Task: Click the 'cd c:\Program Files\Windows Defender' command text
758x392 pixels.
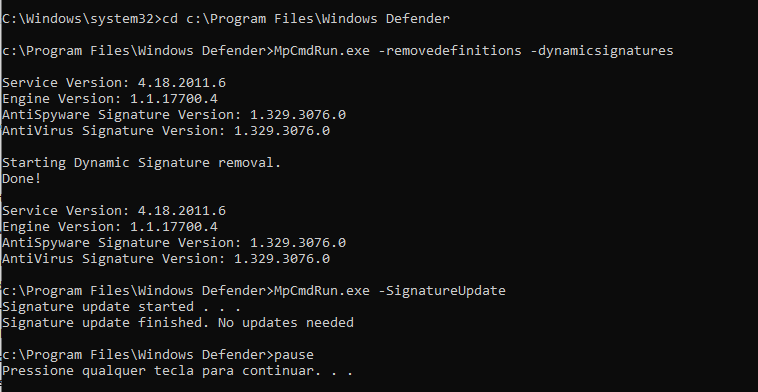Action: pyautogui.click(x=306, y=19)
